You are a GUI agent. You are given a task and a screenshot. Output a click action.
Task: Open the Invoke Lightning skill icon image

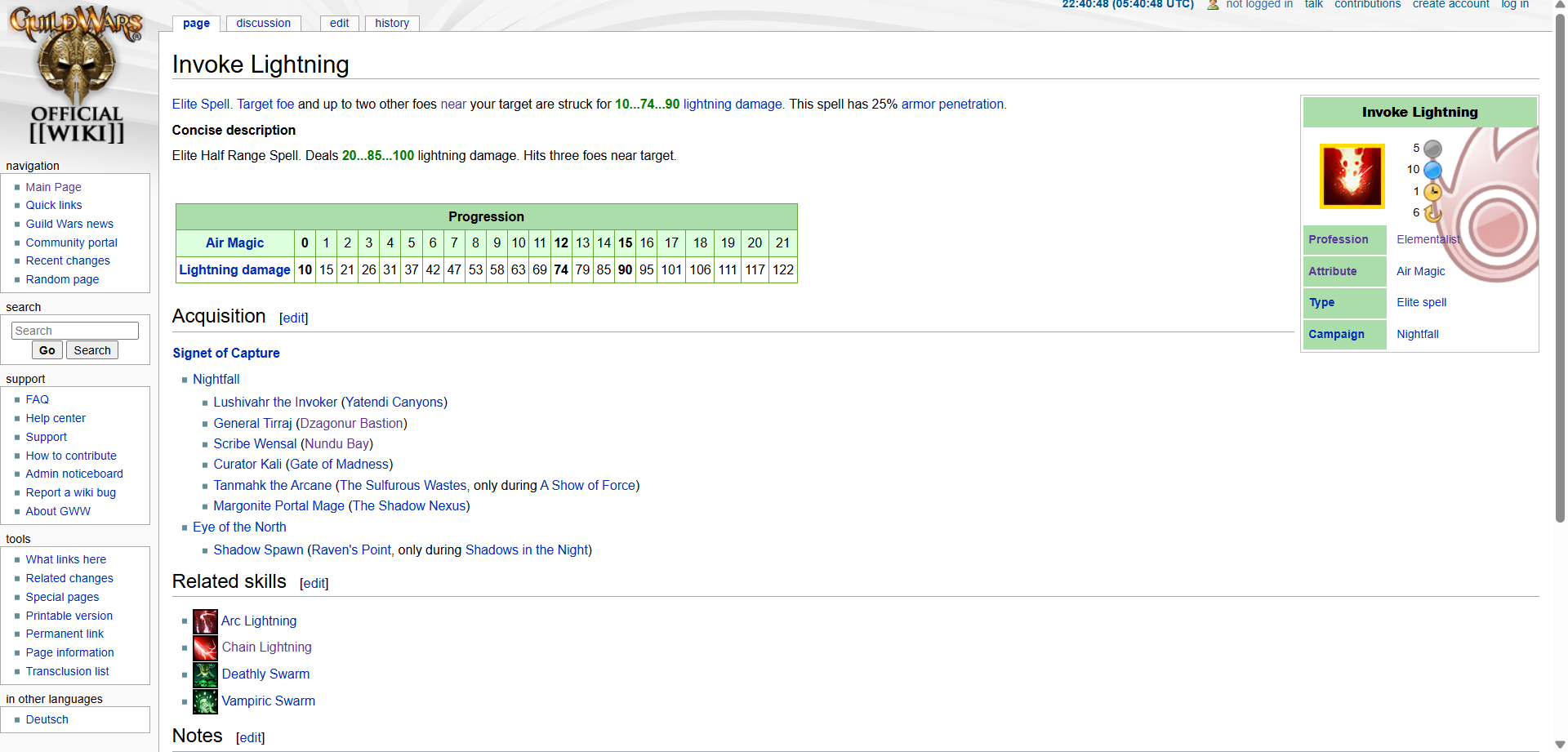point(1352,176)
